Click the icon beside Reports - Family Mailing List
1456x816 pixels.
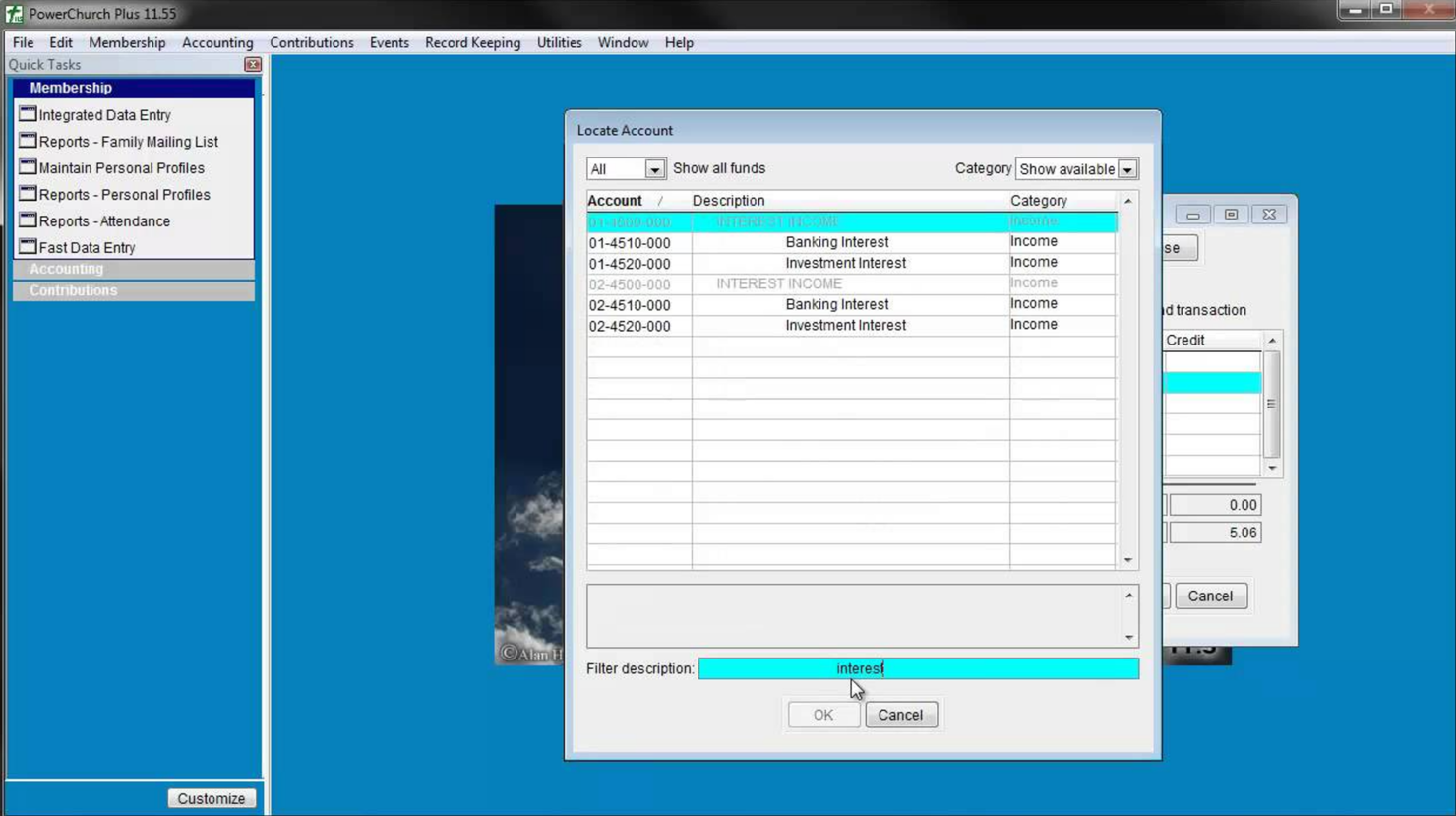(x=28, y=141)
